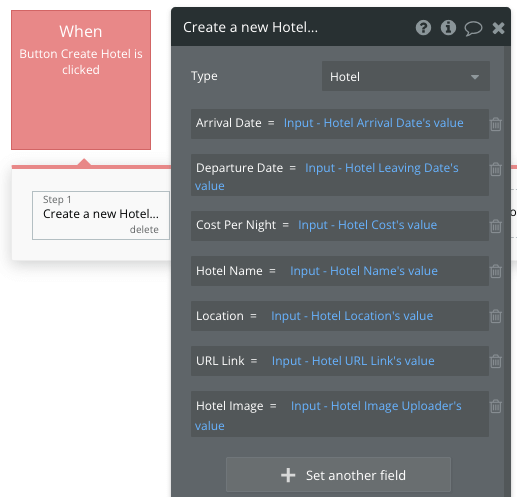
Task: Click the URL Link field label
Action: (x=220, y=361)
